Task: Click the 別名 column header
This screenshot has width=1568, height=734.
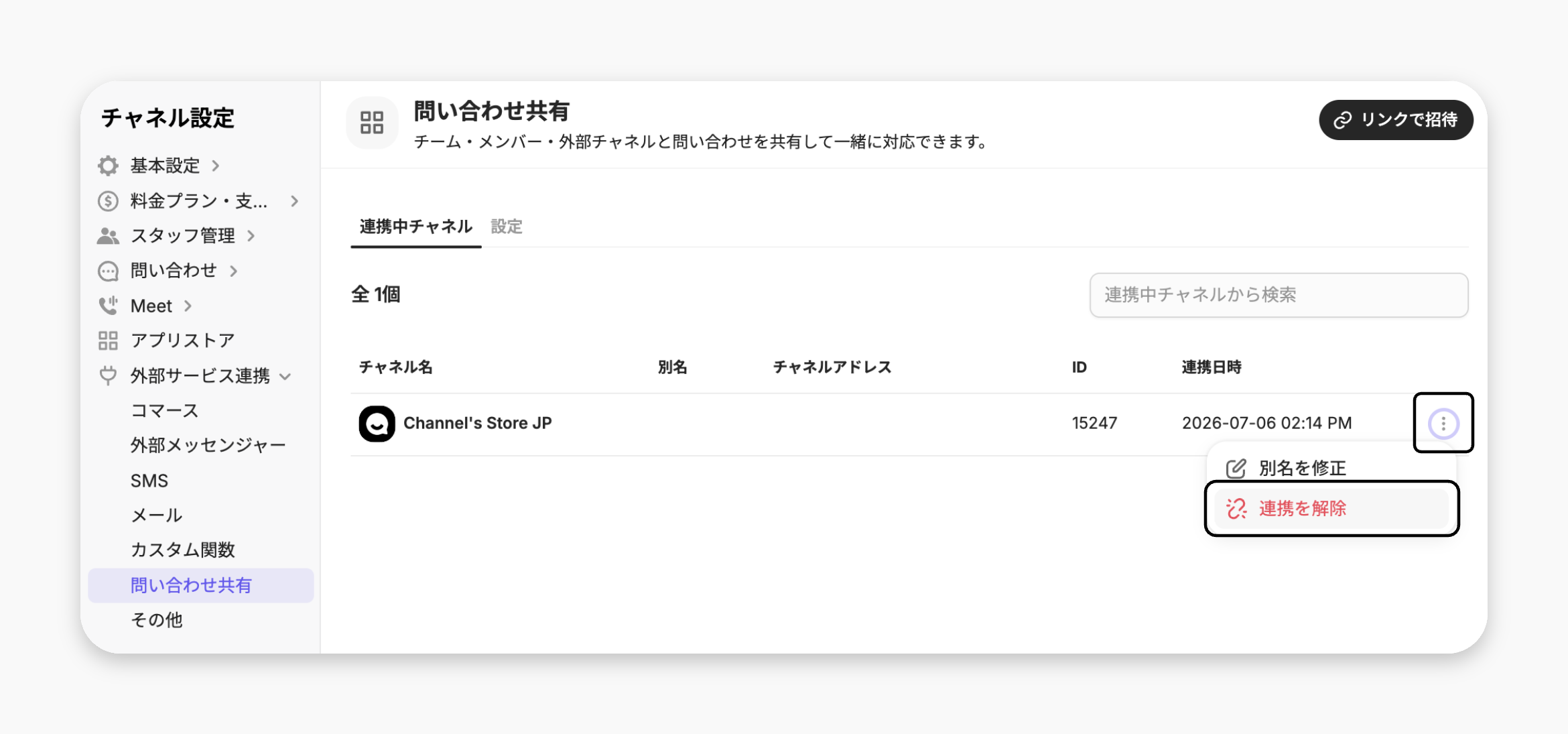Action: pyautogui.click(x=673, y=367)
